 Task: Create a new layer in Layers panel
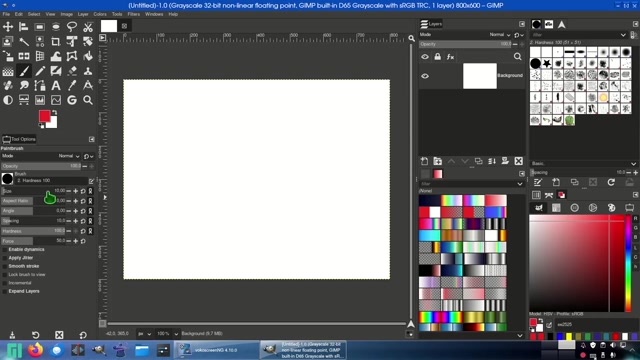click(424, 161)
